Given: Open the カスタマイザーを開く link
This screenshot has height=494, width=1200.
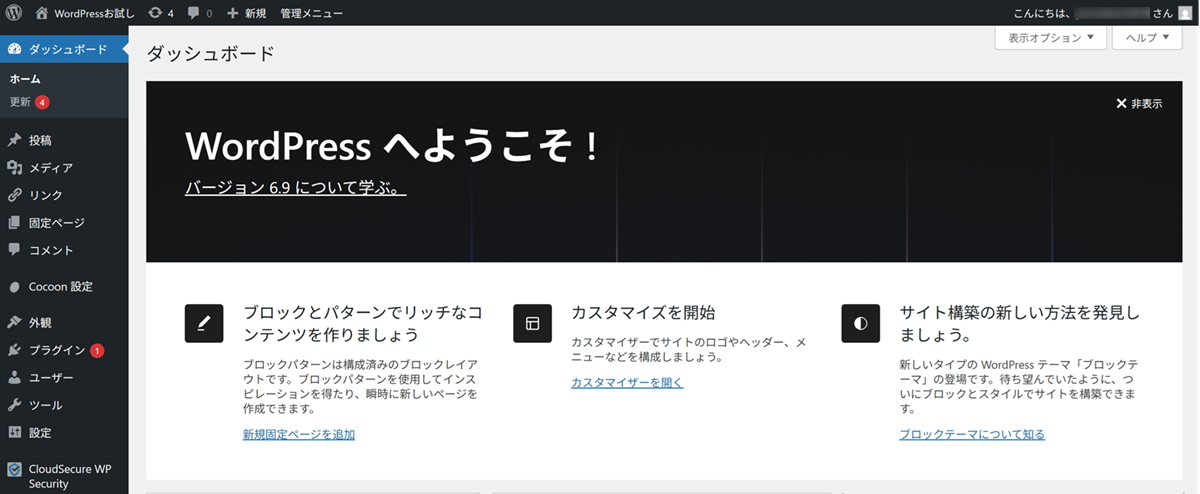Looking at the screenshot, I should click(627, 382).
